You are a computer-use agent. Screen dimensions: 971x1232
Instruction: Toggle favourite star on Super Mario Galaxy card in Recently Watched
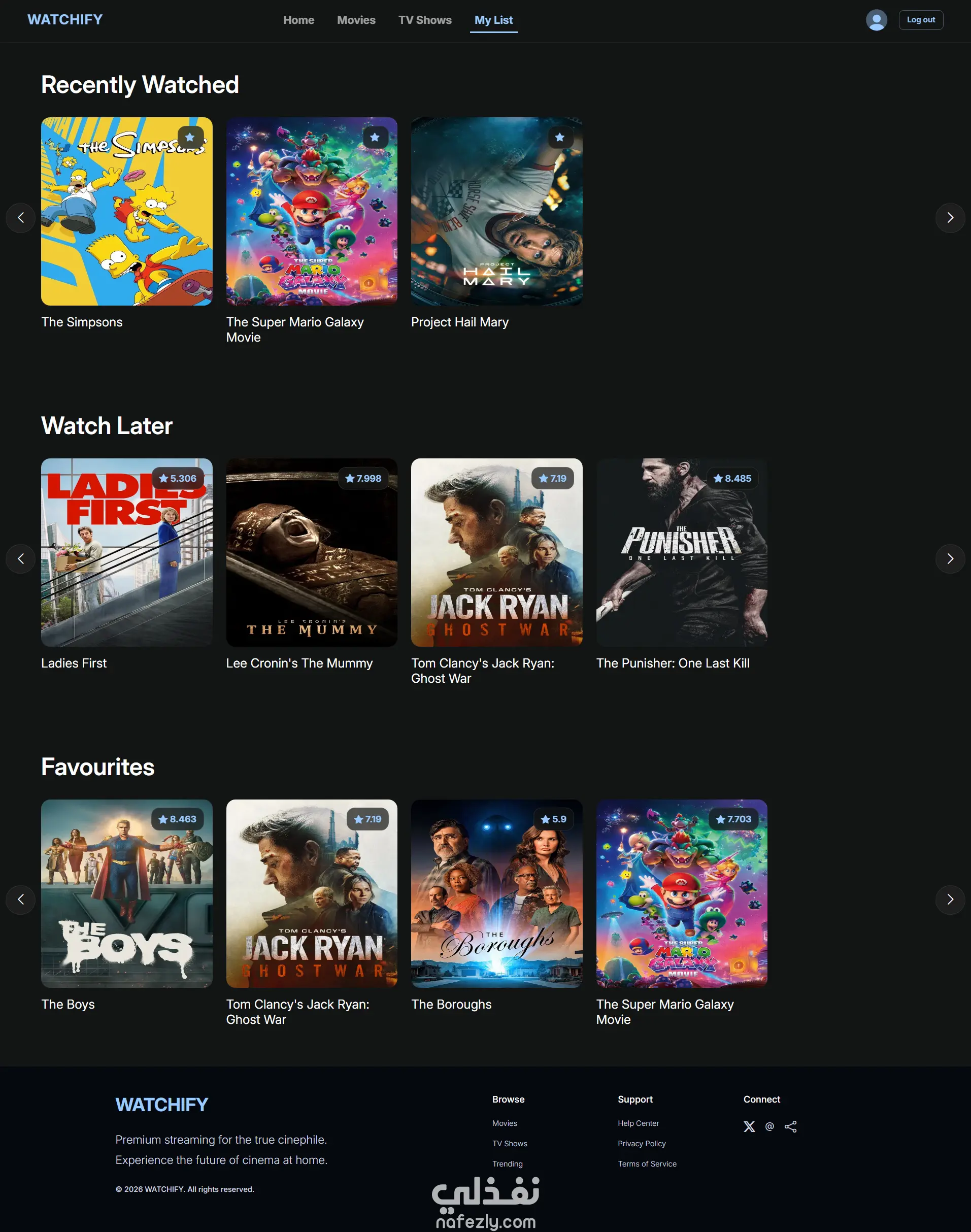pyautogui.click(x=375, y=138)
